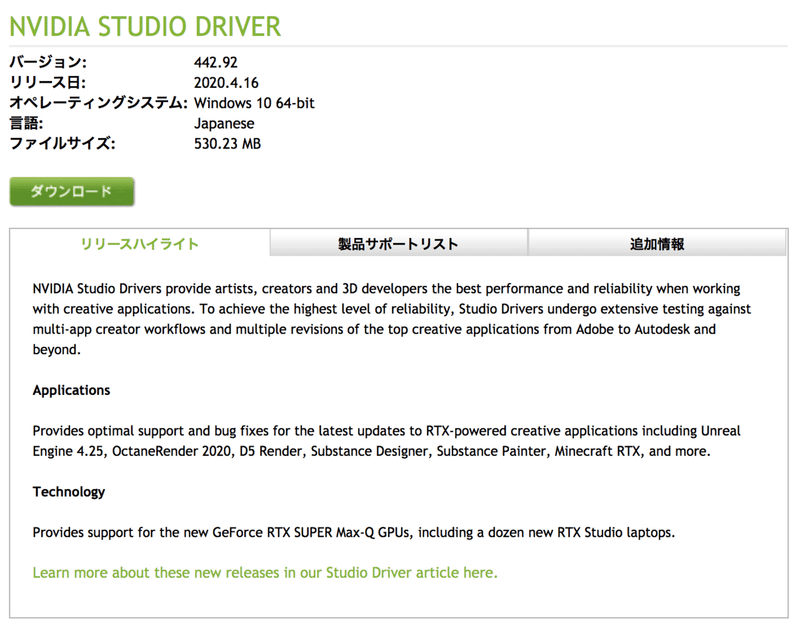Click the line starting 'NVIDIA Studio Drivers provide'
The image size is (800, 634).
[386, 289]
